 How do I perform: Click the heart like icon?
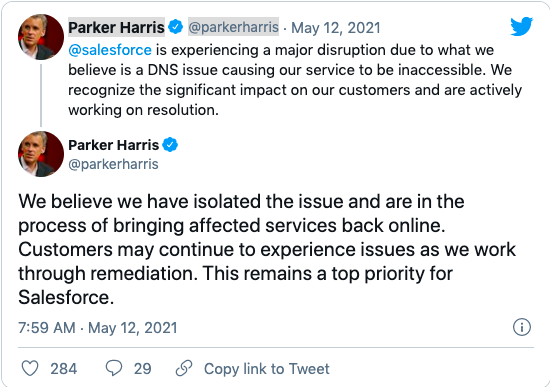click(x=30, y=369)
